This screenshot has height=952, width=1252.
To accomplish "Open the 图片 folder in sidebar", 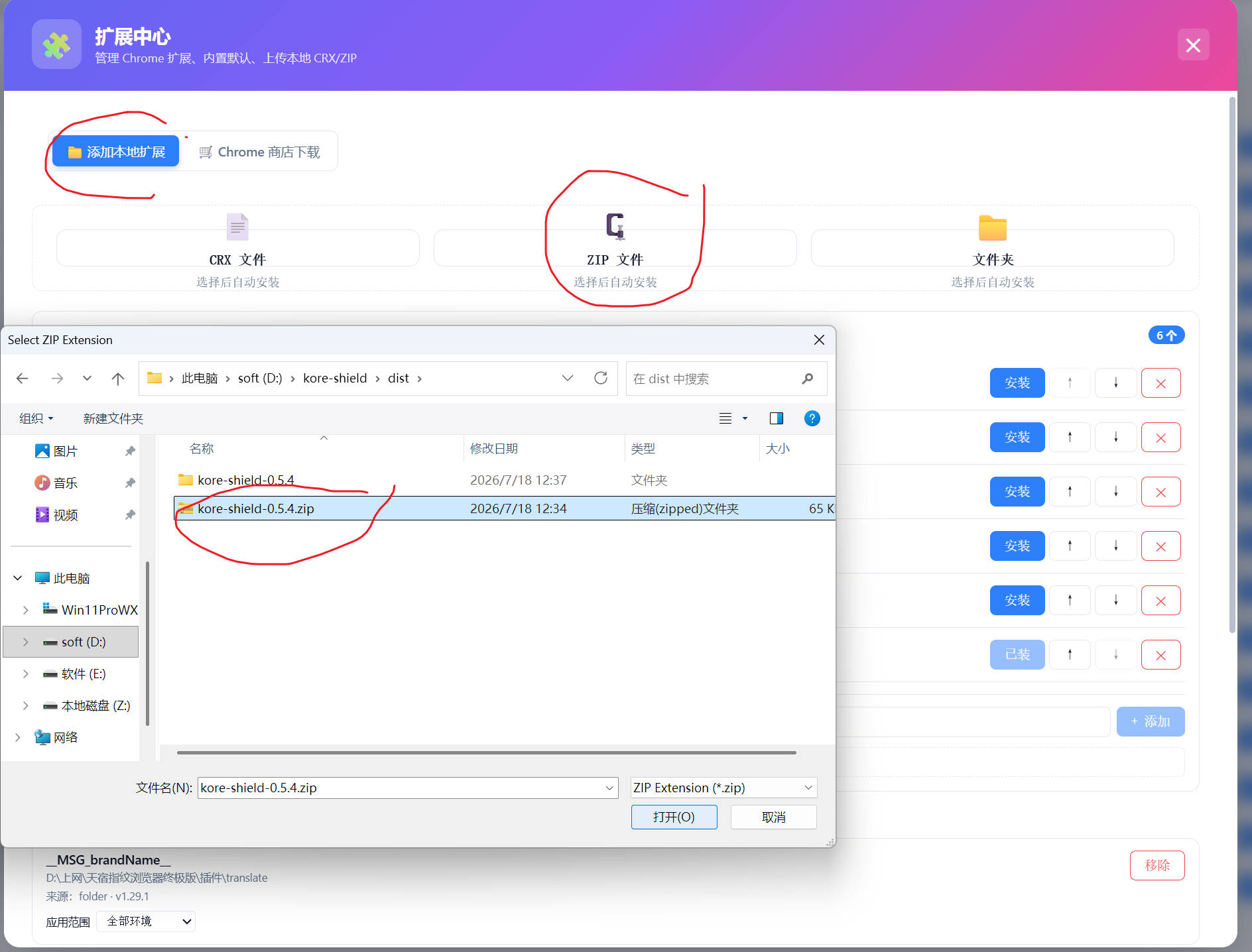I will click(x=56, y=451).
